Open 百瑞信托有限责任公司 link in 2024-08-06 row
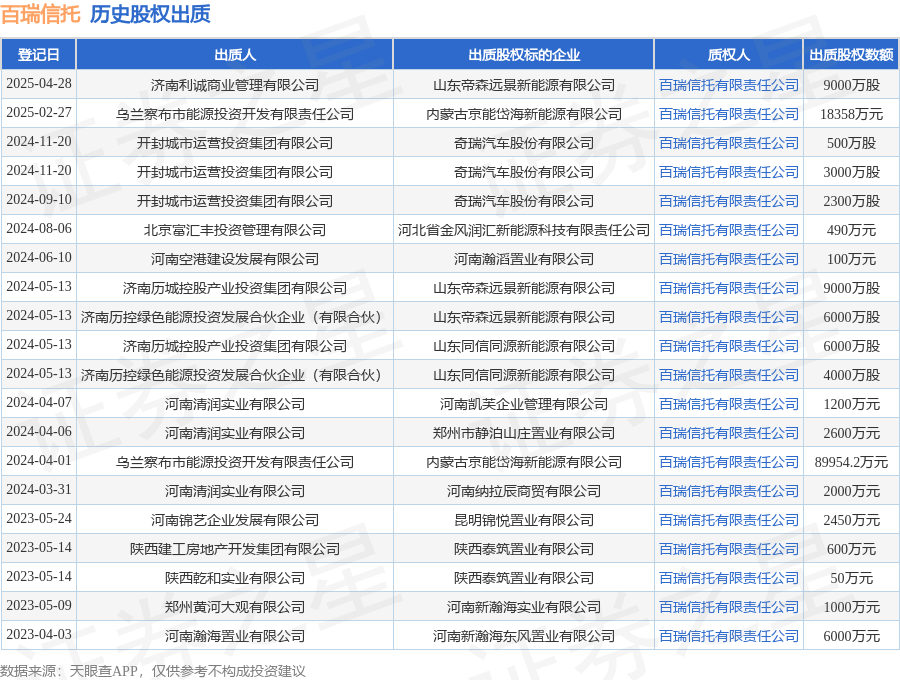Viewport: 900px width, 680px height. point(728,230)
